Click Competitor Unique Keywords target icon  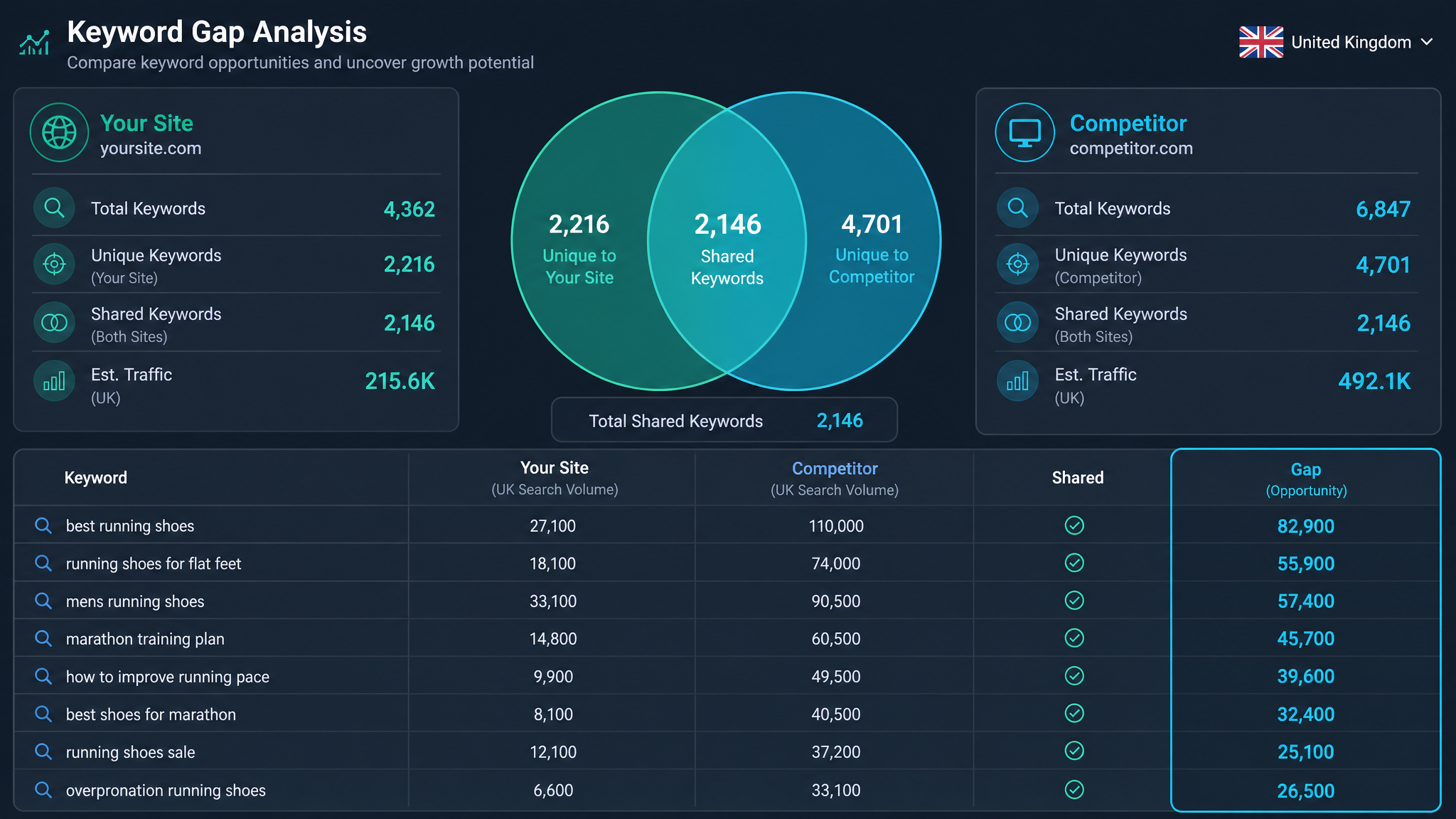pyautogui.click(x=1018, y=264)
